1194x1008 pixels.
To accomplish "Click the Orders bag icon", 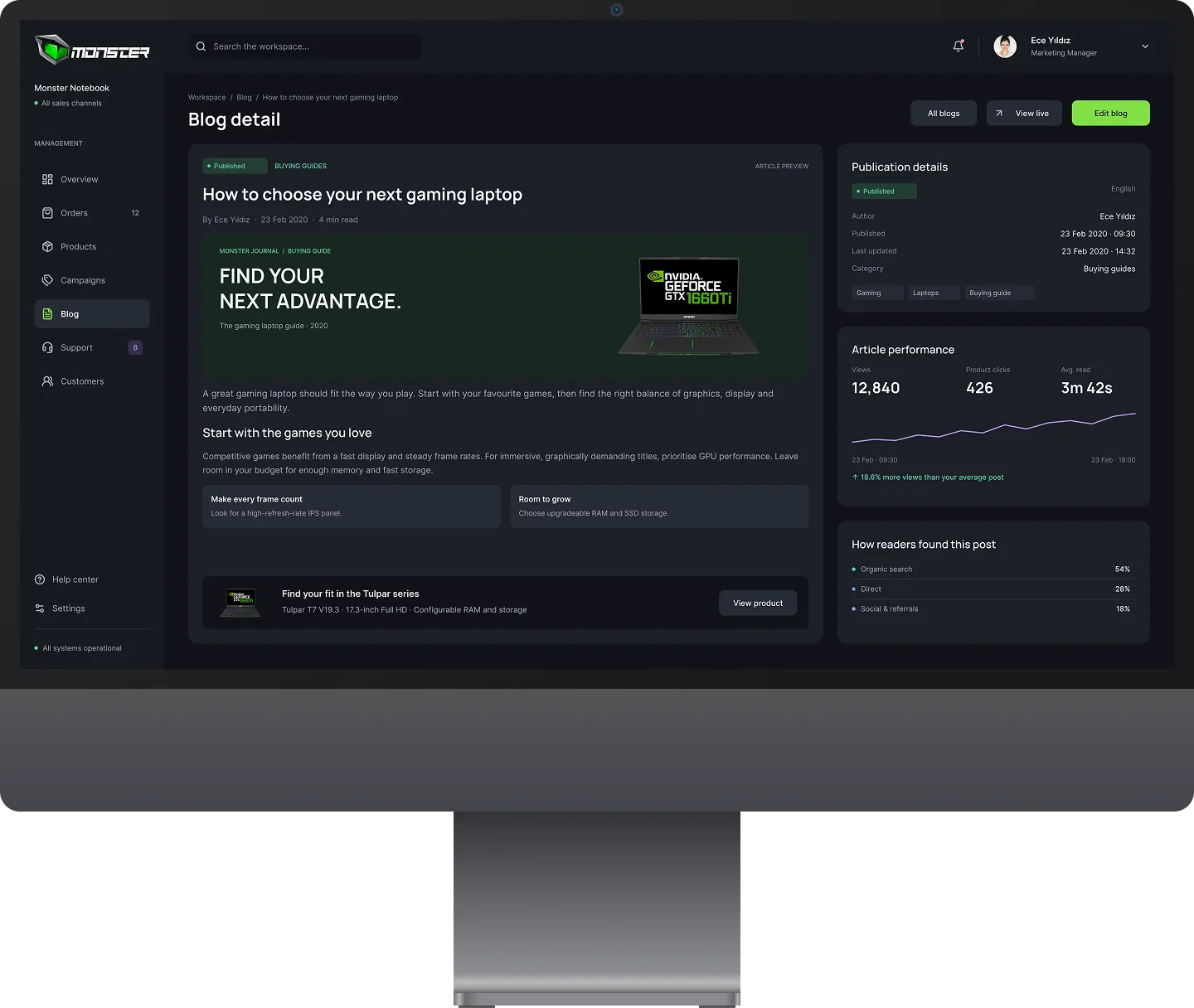I will (47, 213).
